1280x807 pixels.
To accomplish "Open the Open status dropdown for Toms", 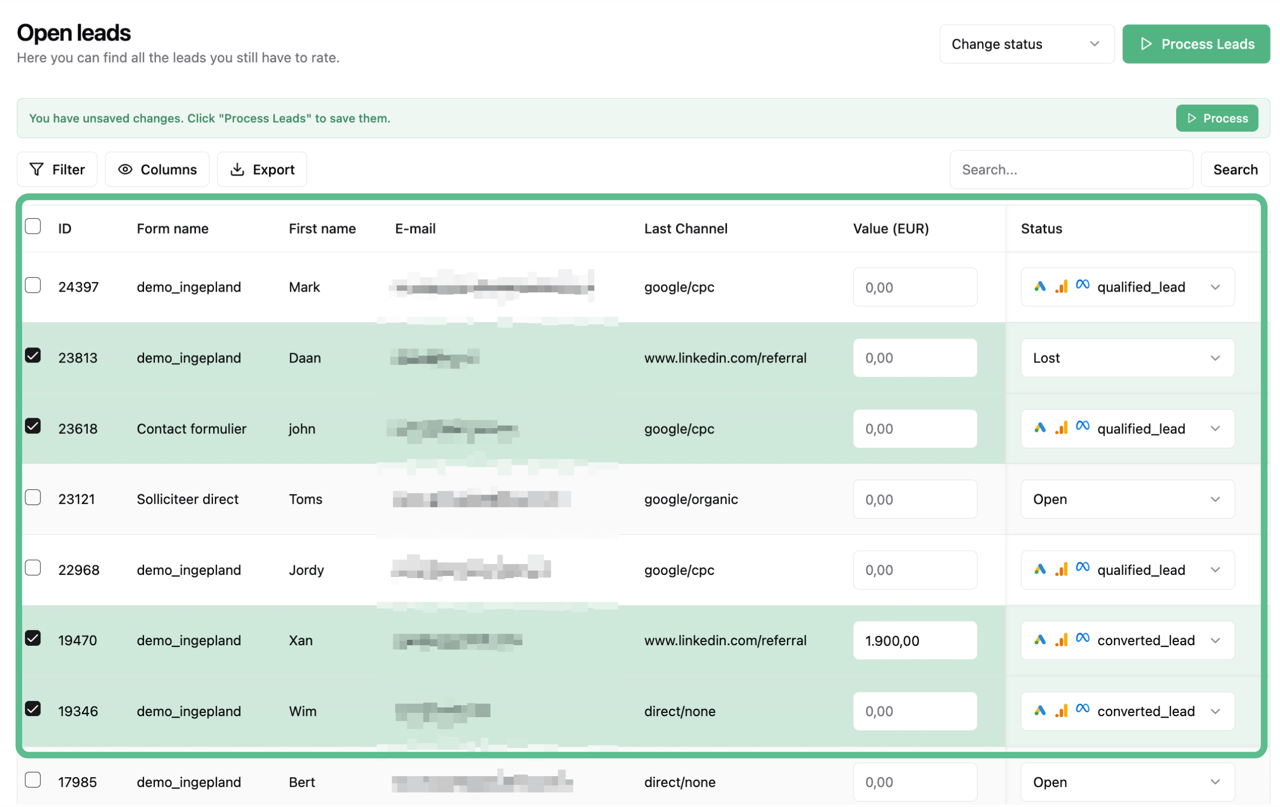I will [1127, 499].
